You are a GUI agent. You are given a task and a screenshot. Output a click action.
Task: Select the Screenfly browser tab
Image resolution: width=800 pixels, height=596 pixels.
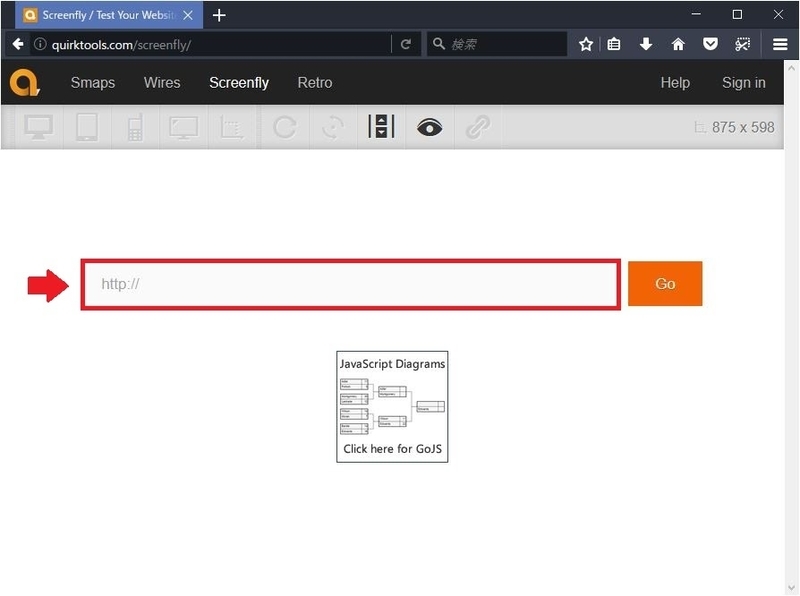[109, 15]
